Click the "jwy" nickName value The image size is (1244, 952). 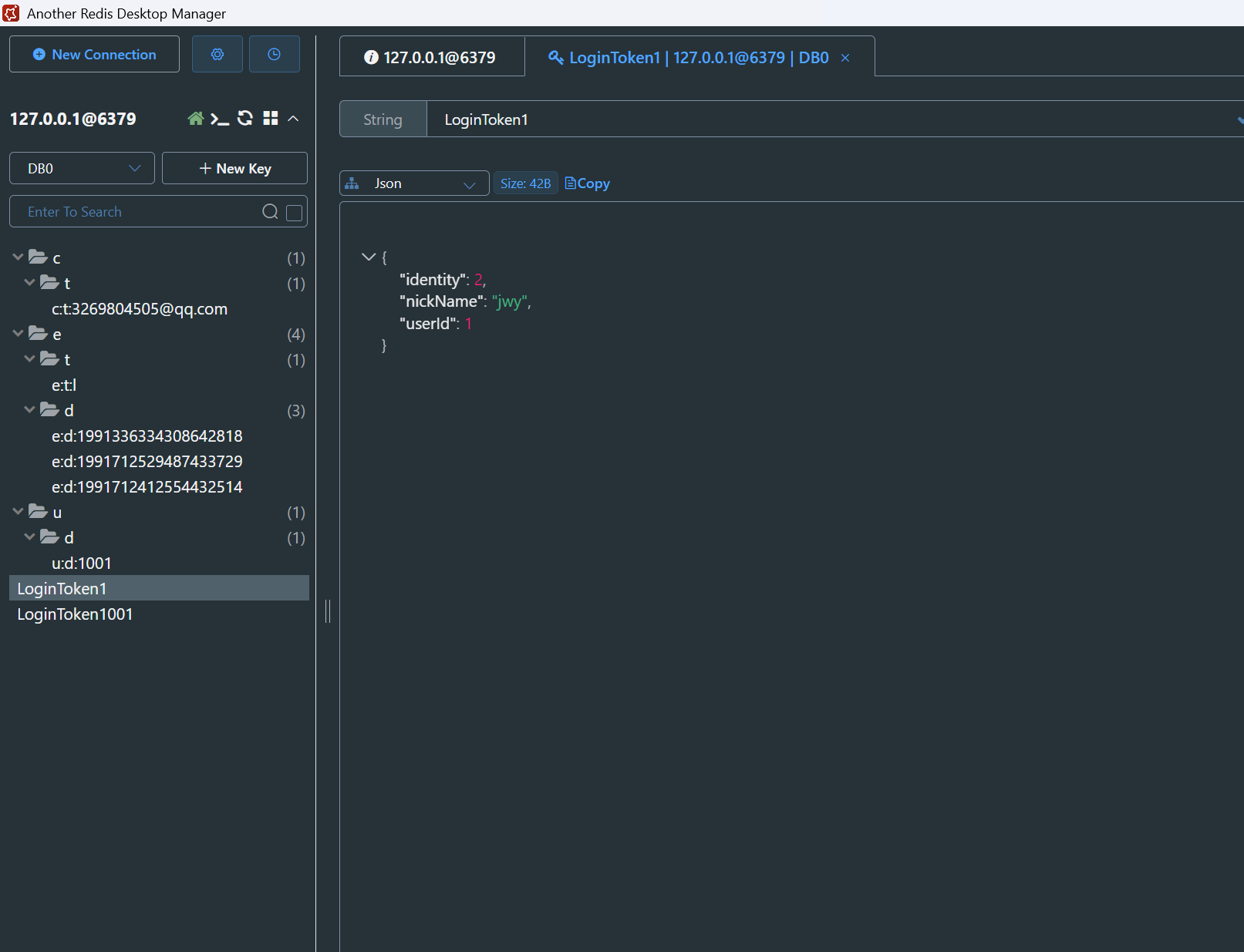[x=509, y=301]
